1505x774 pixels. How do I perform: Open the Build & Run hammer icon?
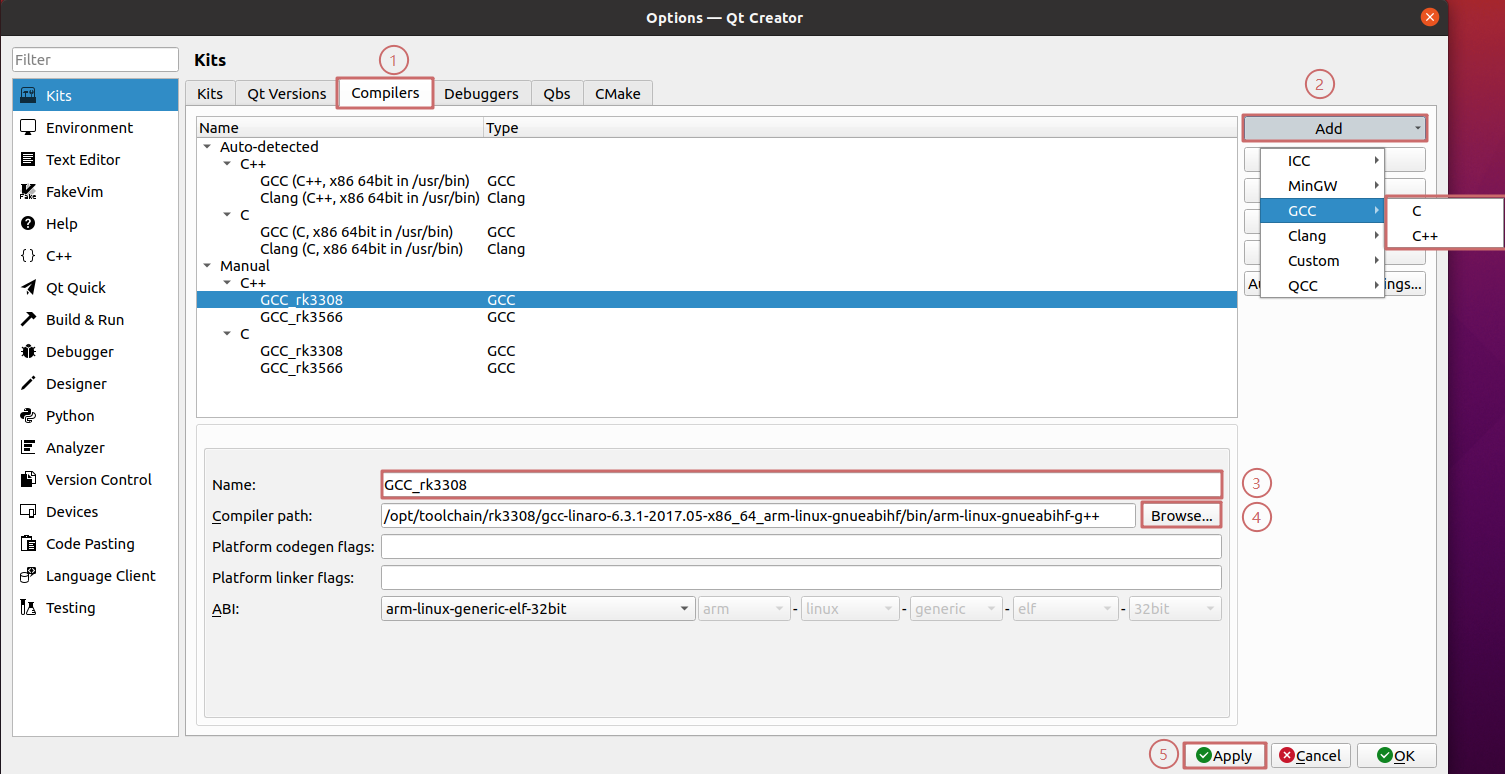[28, 320]
